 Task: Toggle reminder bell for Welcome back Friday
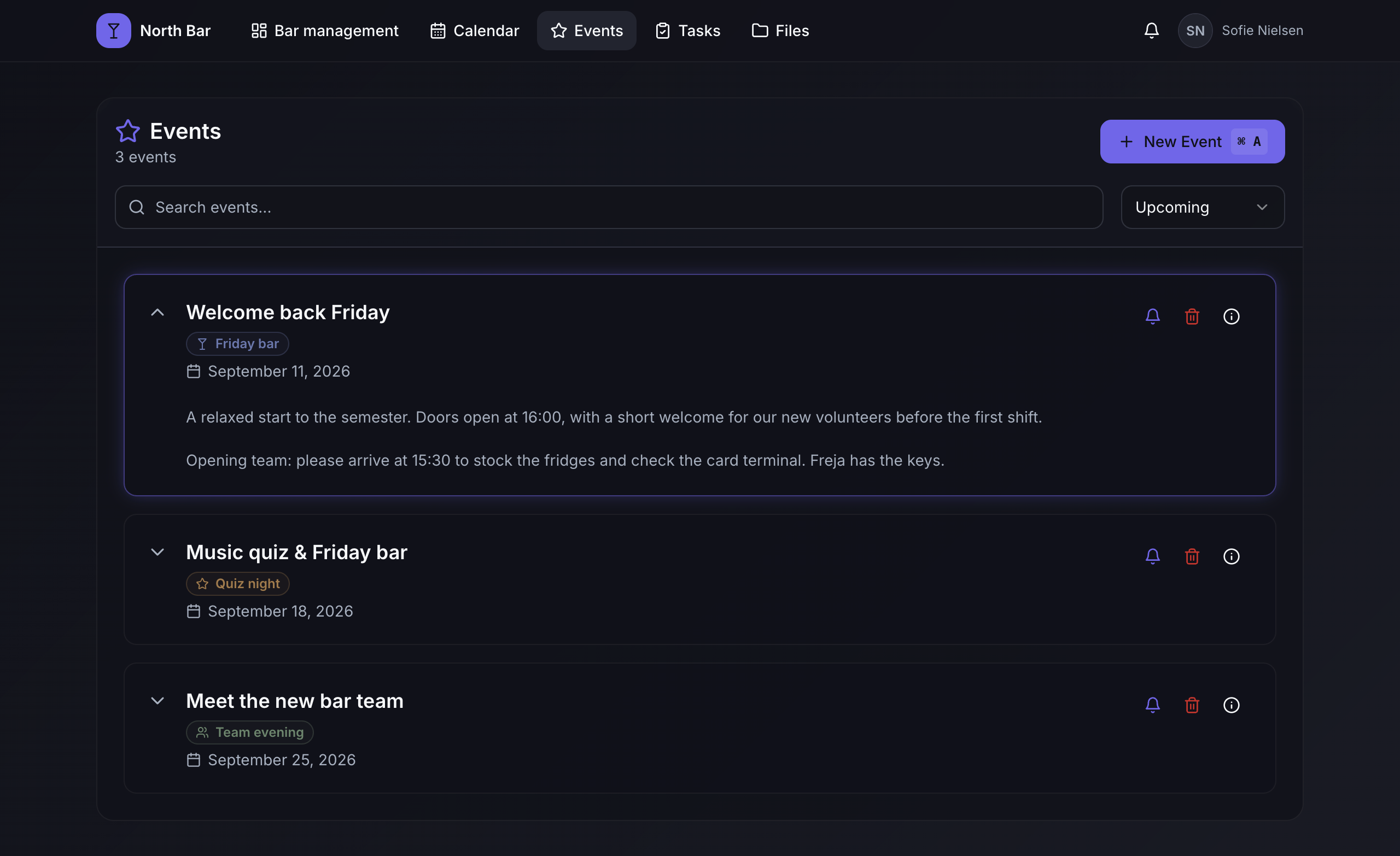[x=1152, y=316]
